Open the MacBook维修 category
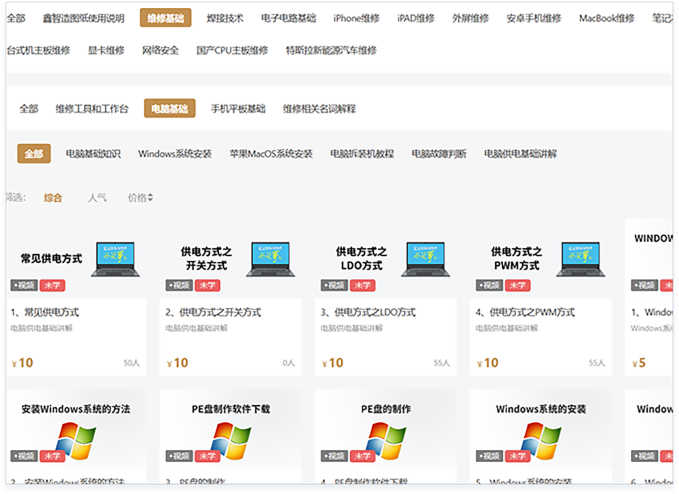This screenshot has width=679, height=494. (x=607, y=18)
